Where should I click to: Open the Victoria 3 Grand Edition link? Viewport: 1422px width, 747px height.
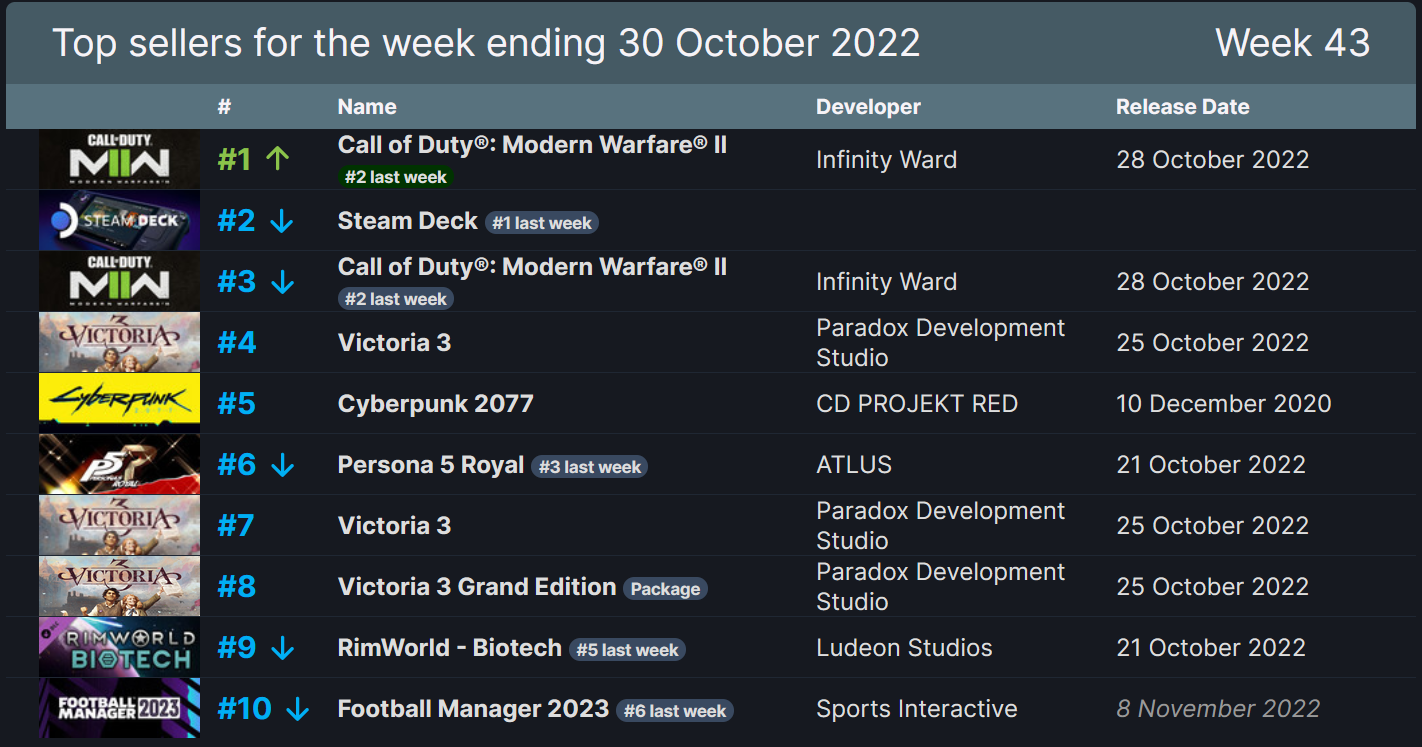(x=477, y=587)
